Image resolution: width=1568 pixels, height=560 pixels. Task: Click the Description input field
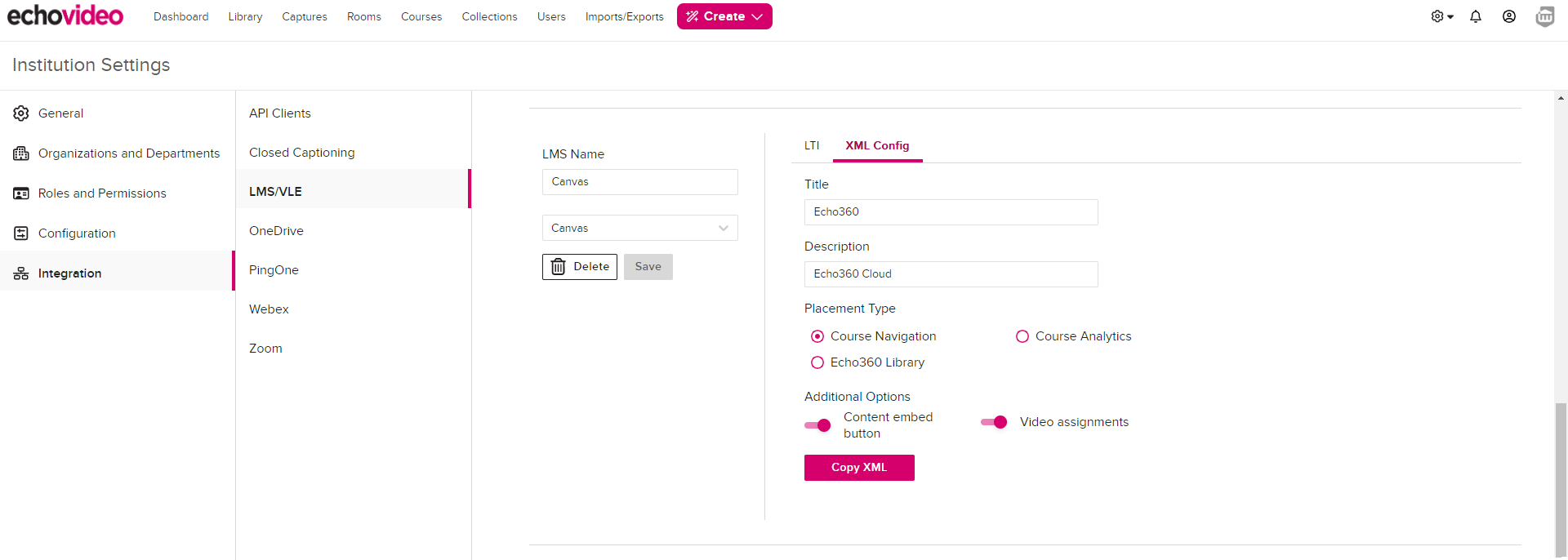click(x=951, y=274)
